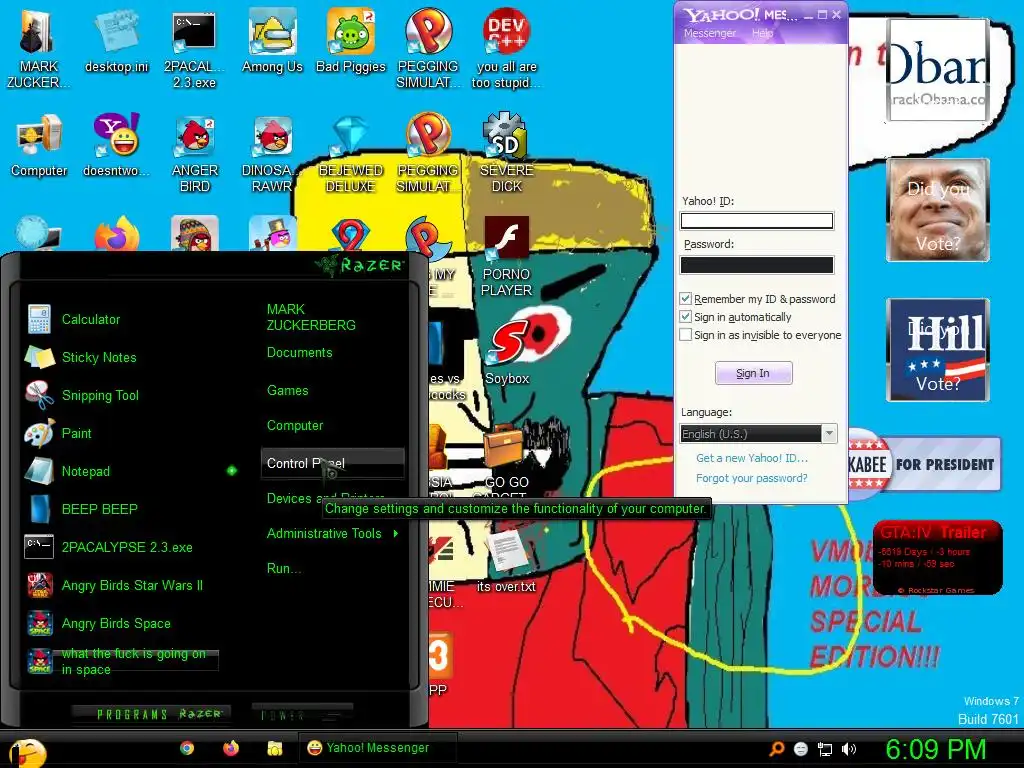Click Firefox icon in the taskbar
Image resolution: width=1024 pixels, height=768 pixels.
click(x=231, y=748)
